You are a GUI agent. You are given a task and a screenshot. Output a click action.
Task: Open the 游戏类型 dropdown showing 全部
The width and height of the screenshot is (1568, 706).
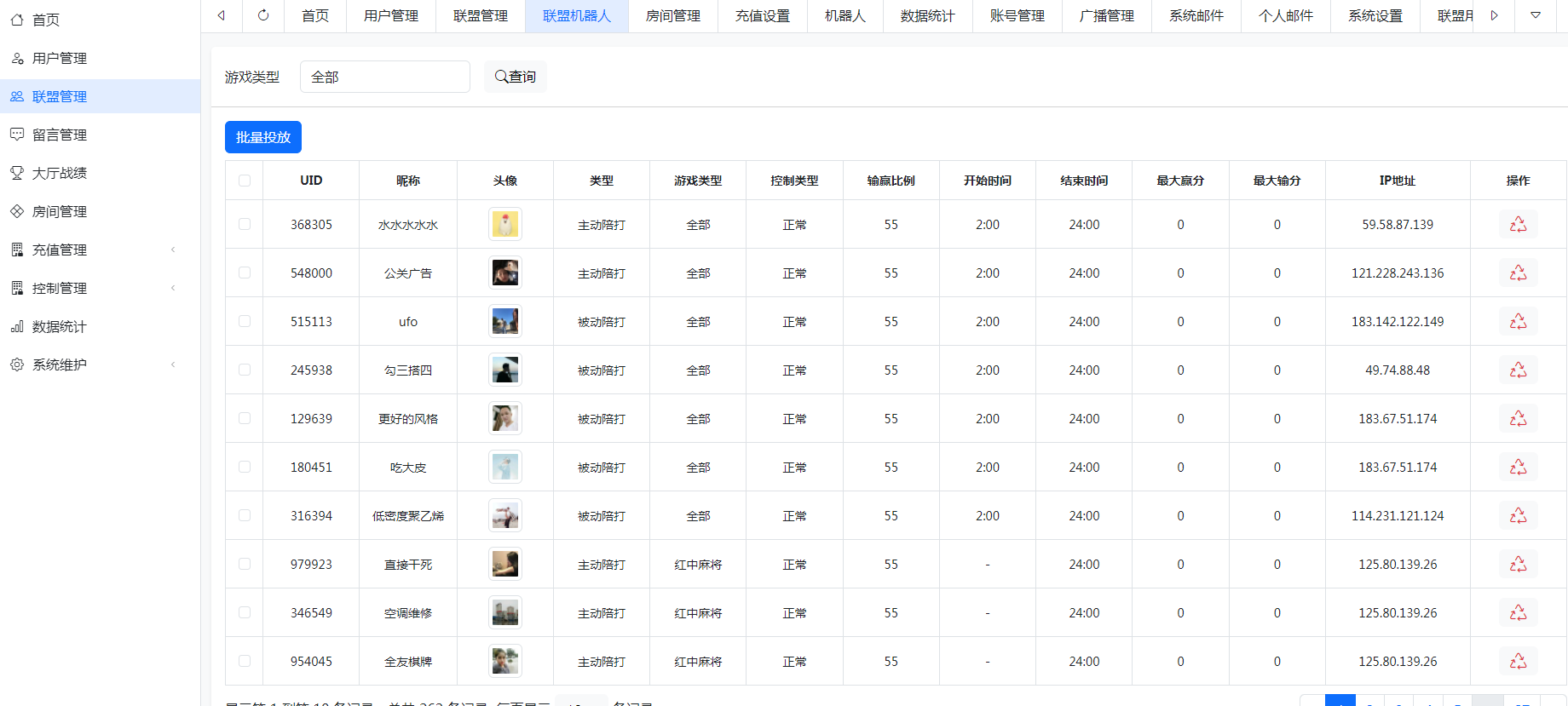384,77
